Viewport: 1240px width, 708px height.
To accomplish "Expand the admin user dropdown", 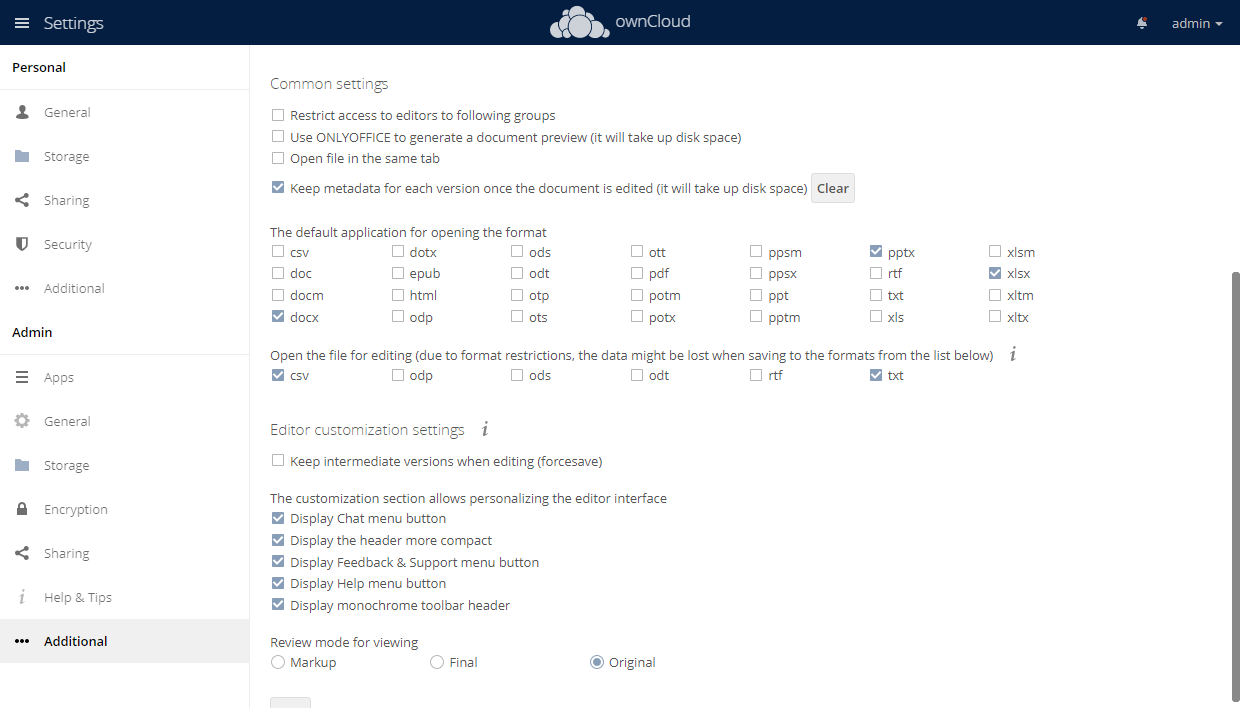I will (x=1197, y=23).
